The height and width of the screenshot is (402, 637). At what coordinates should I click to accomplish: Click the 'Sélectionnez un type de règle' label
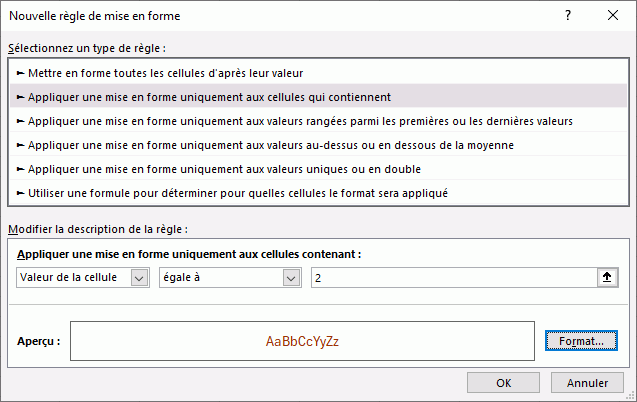pos(86,47)
